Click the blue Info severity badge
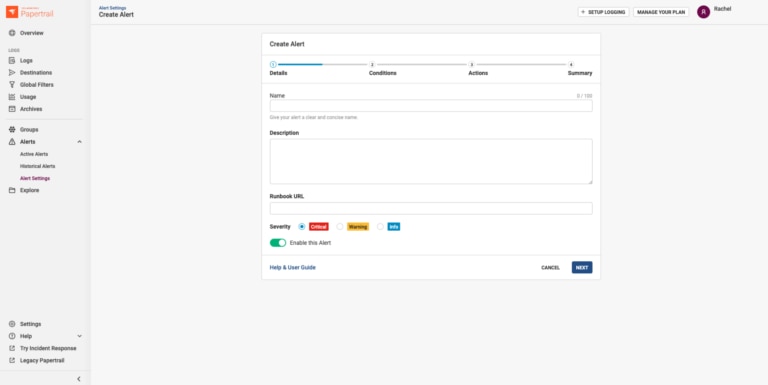 coord(394,227)
